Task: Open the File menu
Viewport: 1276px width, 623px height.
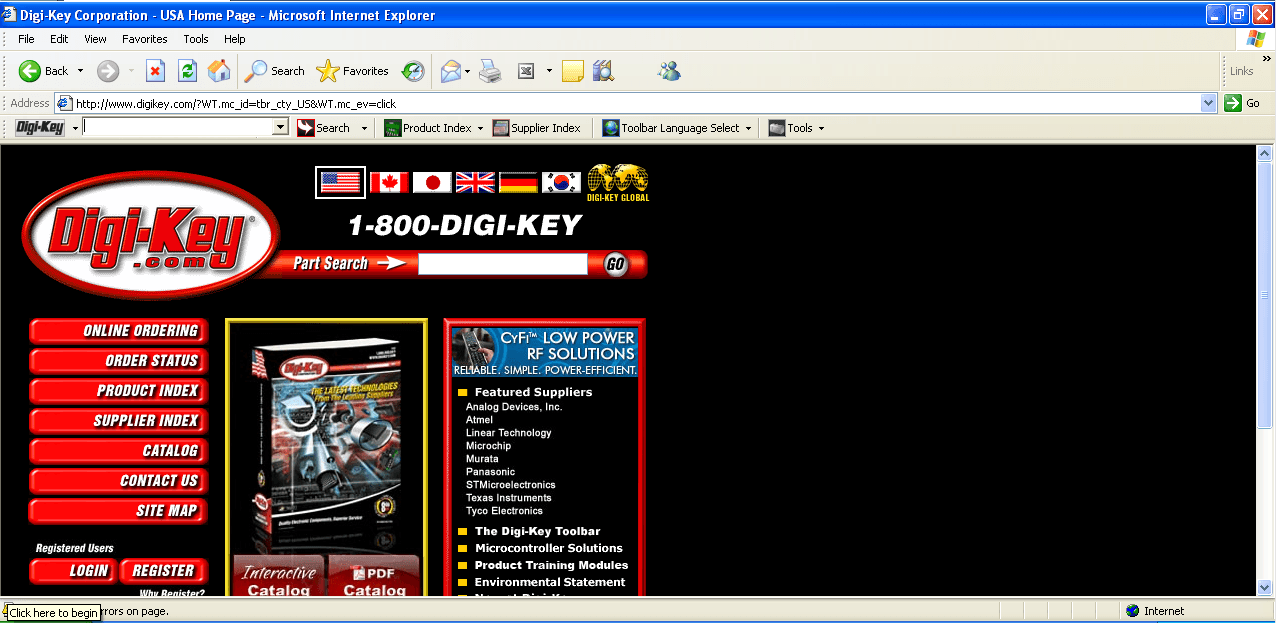Action: [x=26, y=39]
